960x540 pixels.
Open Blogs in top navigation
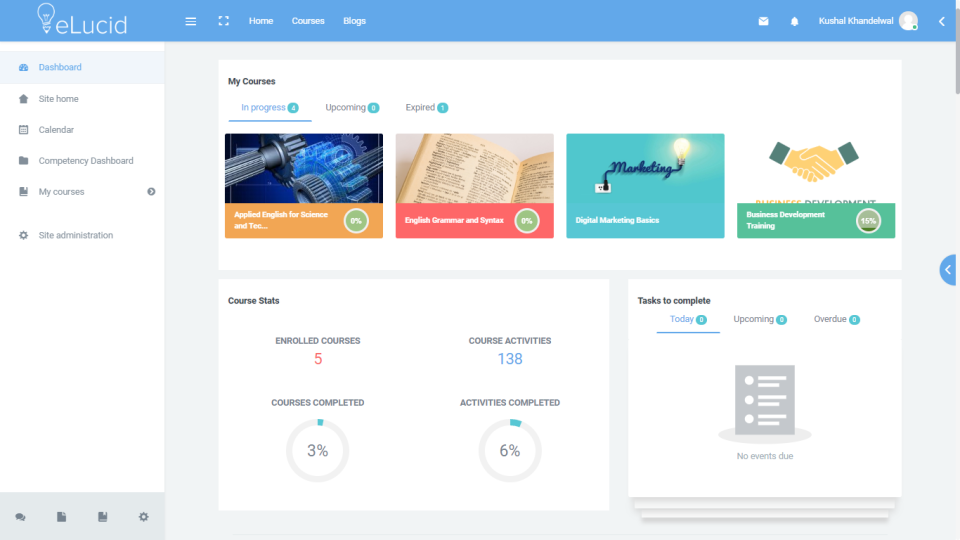(x=354, y=21)
